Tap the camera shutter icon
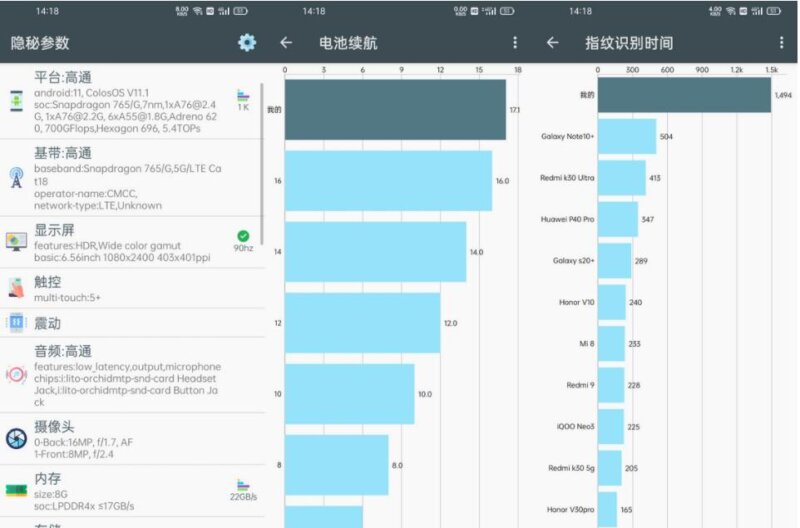The image size is (800, 528). [16, 438]
